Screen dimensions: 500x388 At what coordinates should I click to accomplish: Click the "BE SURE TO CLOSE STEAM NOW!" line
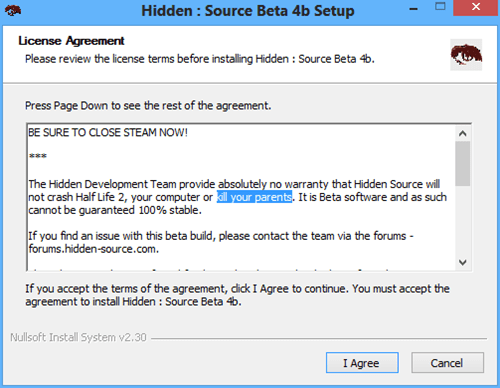coord(108,133)
